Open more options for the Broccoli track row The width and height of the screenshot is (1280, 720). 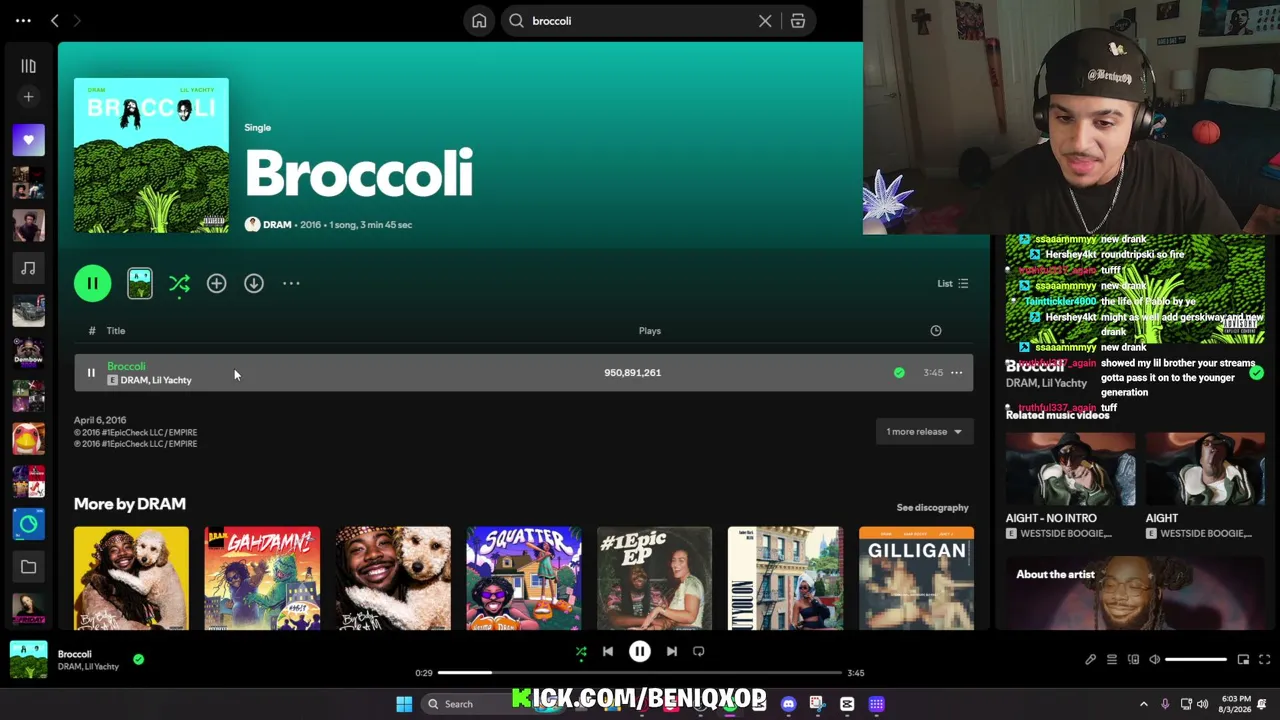click(x=957, y=373)
